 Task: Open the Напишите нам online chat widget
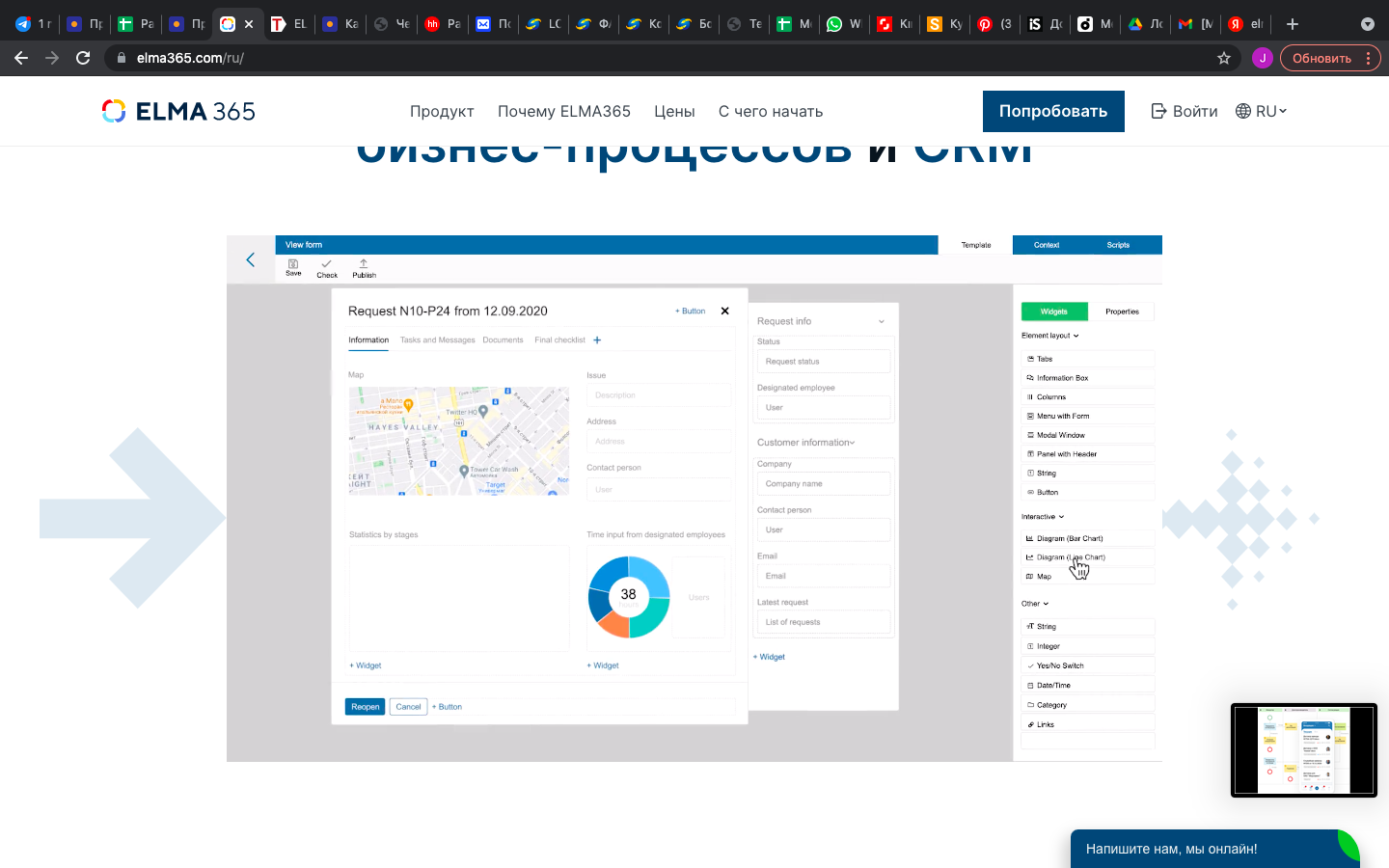(x=1171, y=849)
